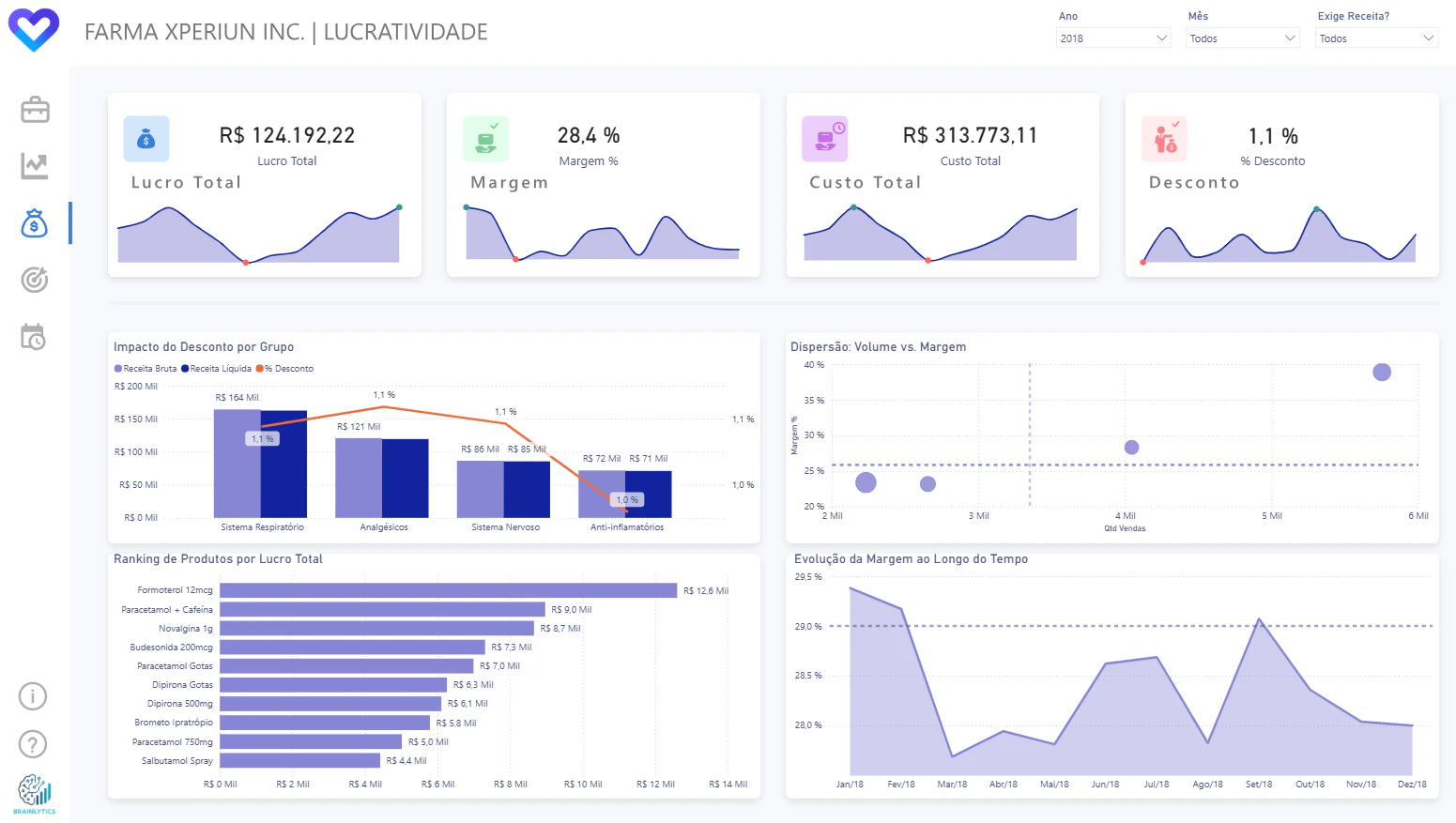Click the R$ 12,6 Mil data label
1456x823 pixels.
(706, 591)
